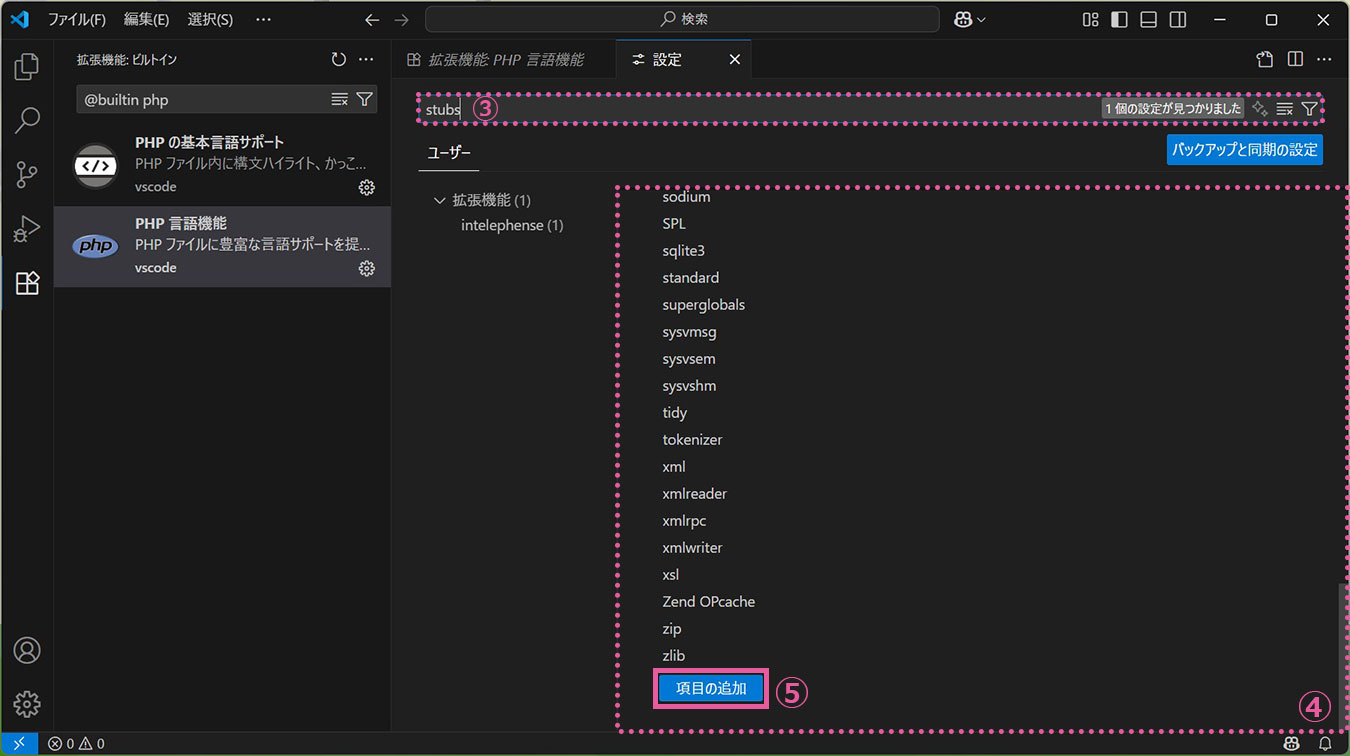The width and height of the screenshot is (1350, 756).
Task: Open the Explorer view in activity bar
Action: point(27,67)
